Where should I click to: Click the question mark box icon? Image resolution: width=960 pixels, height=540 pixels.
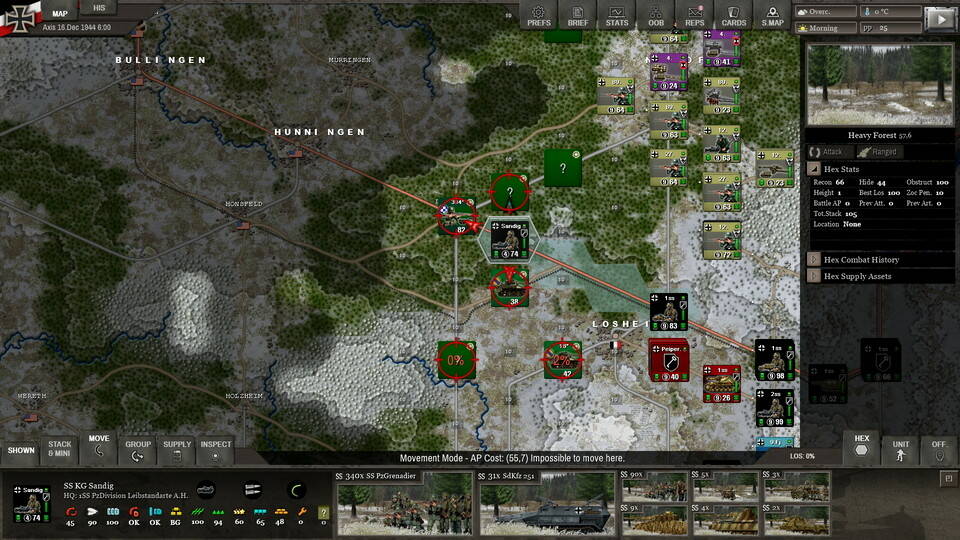(x=323, y=512)
